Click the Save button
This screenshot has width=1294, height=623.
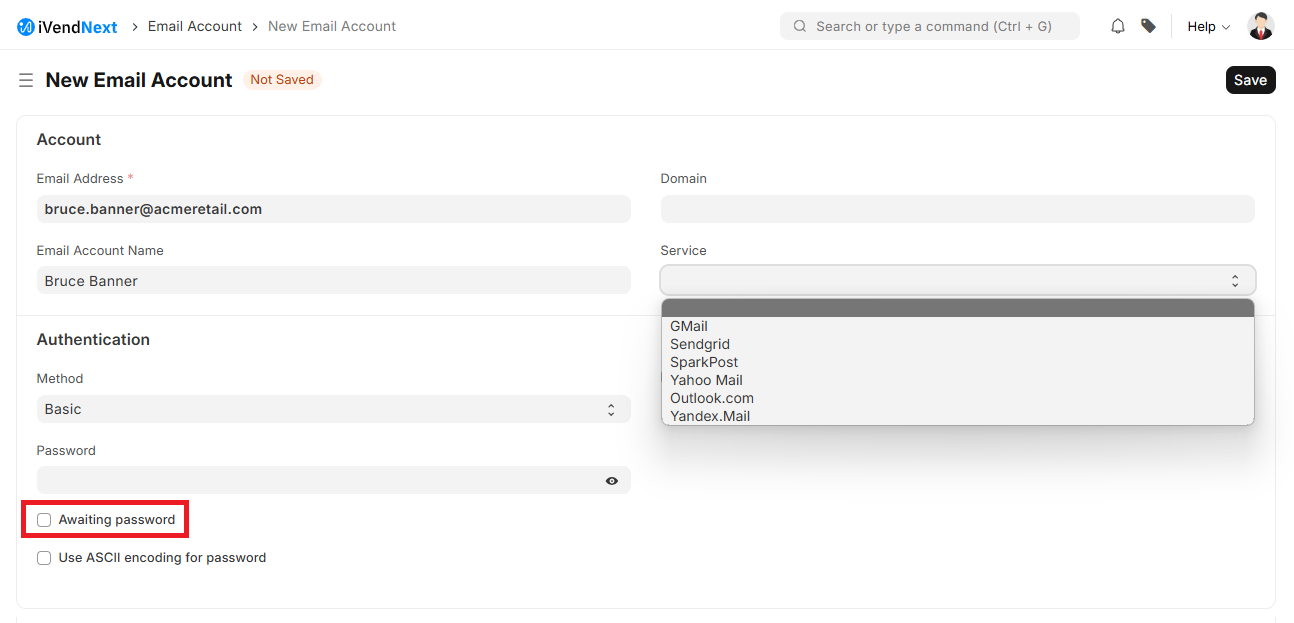(x=1250, y=80)
